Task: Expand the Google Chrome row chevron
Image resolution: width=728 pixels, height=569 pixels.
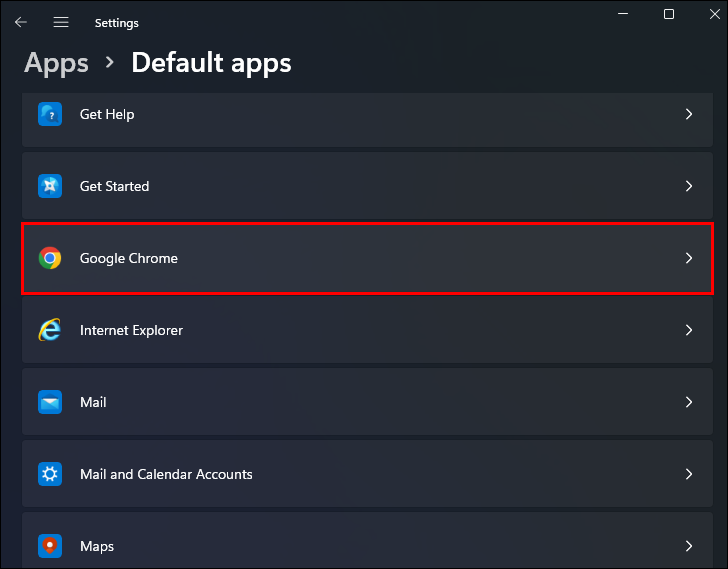Action: pos(688,258)
